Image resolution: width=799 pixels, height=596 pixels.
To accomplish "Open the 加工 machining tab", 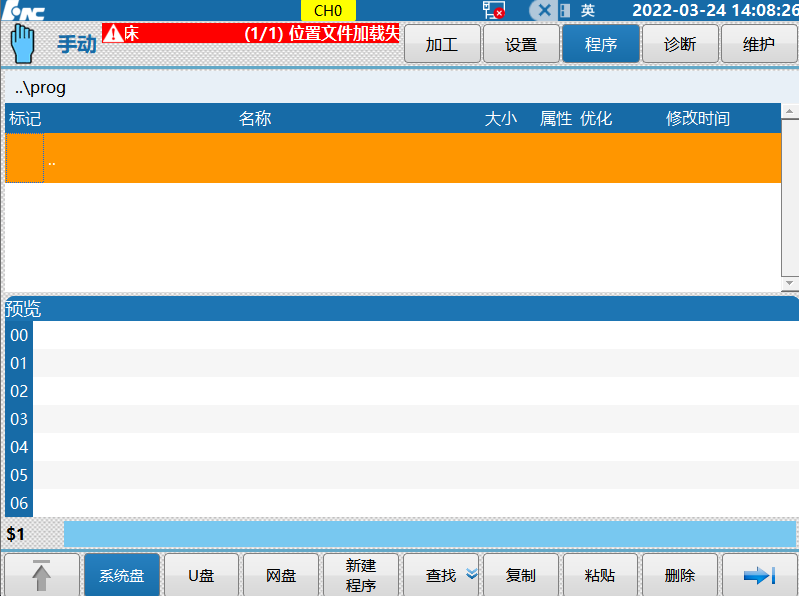I will [x=441, y=44].
